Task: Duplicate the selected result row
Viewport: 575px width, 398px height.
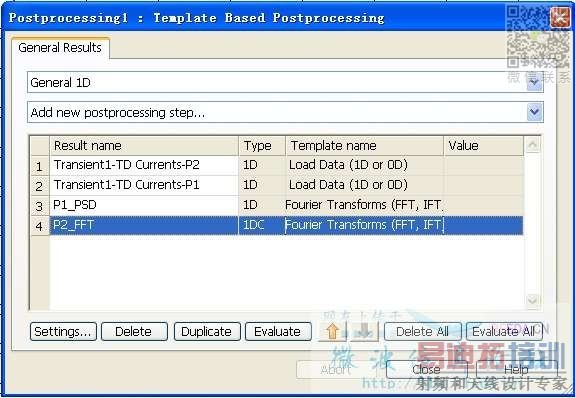Action: (x=207, y=332)
